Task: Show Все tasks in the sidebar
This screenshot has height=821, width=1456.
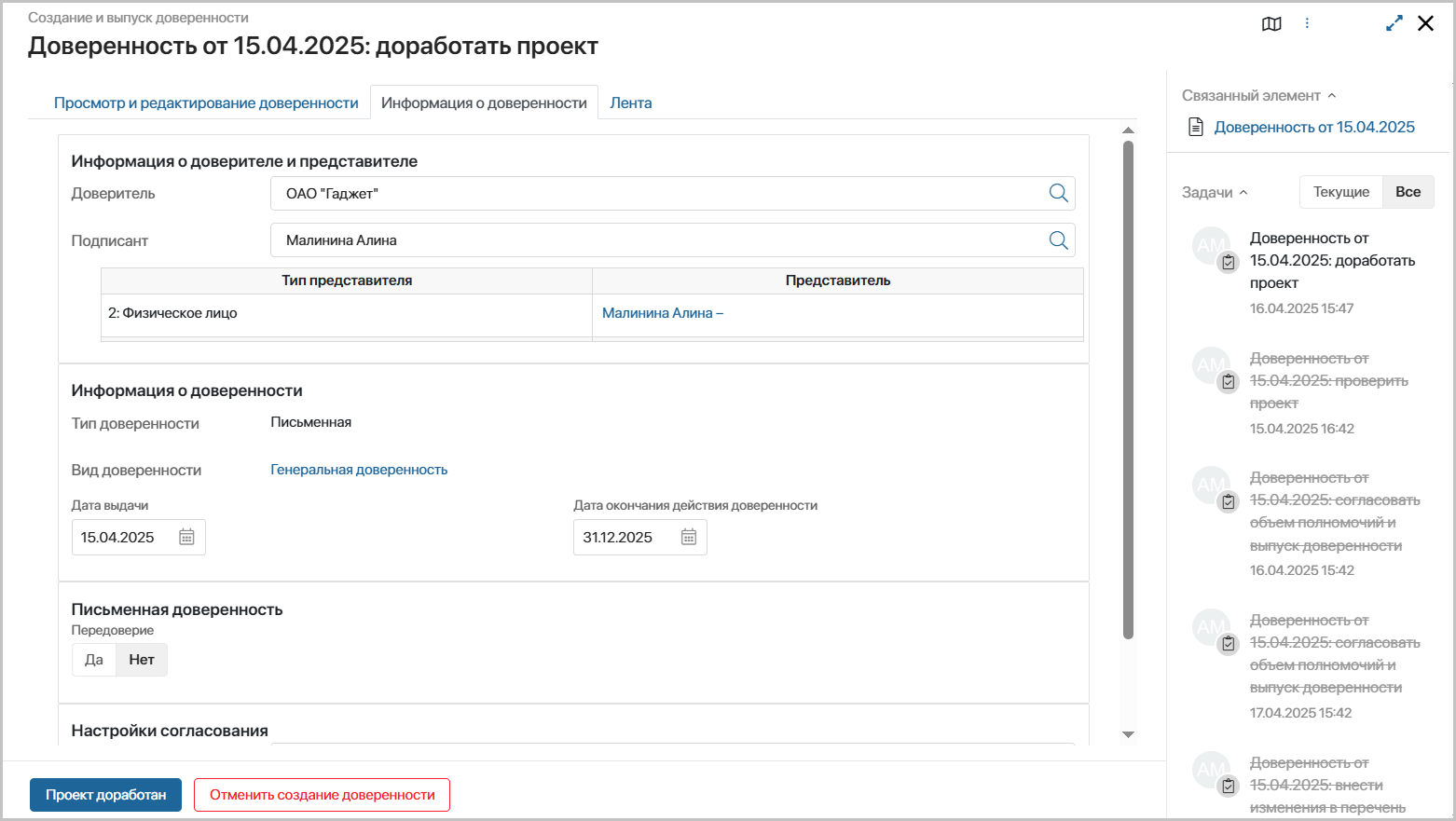Action: pyautogui.click(x=1408, y=192)
